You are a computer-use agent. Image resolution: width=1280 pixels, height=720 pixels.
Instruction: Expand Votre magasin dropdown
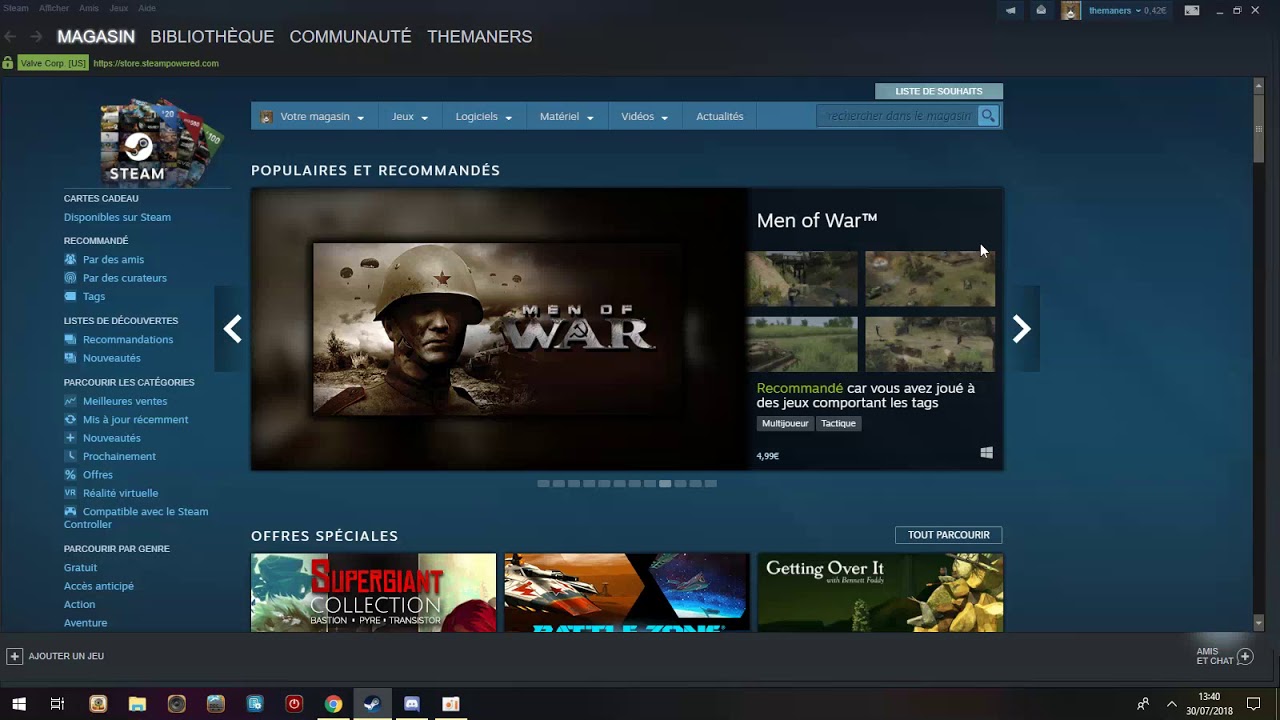312,117
